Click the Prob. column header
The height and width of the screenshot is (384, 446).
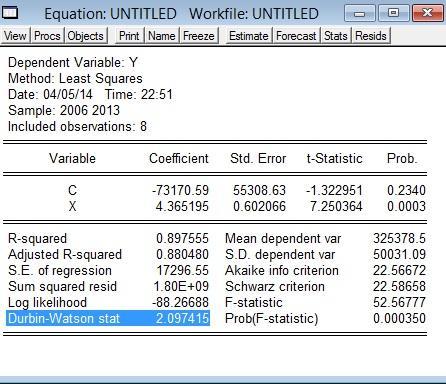coord(402,158)
